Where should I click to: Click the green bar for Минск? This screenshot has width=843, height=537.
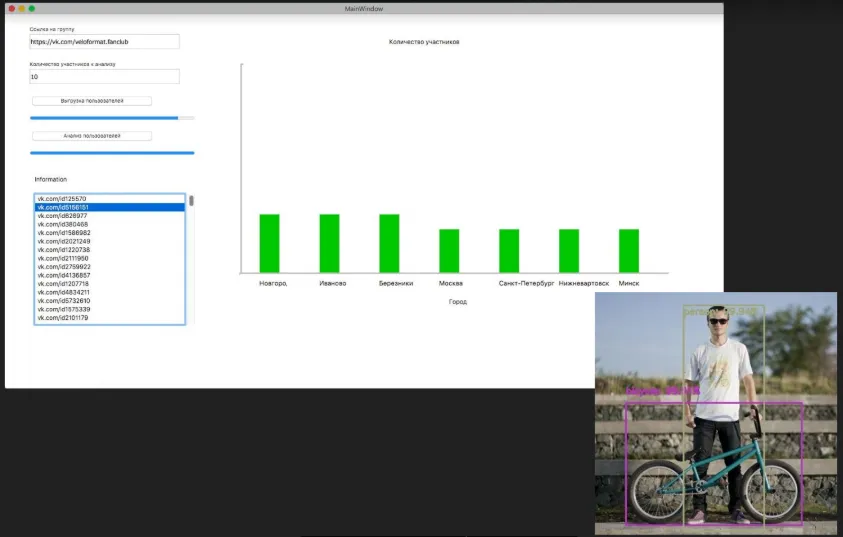pyautogui.click(x=629, y=250)
